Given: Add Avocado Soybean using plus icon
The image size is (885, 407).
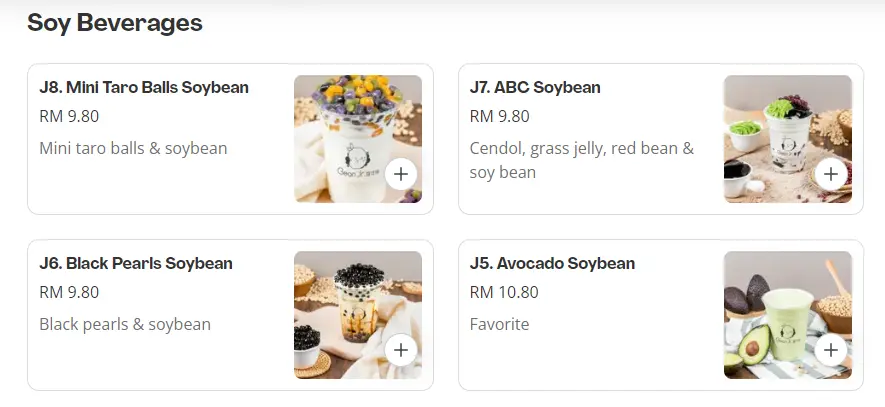Looking at the screenshot, I should [831, 350].
